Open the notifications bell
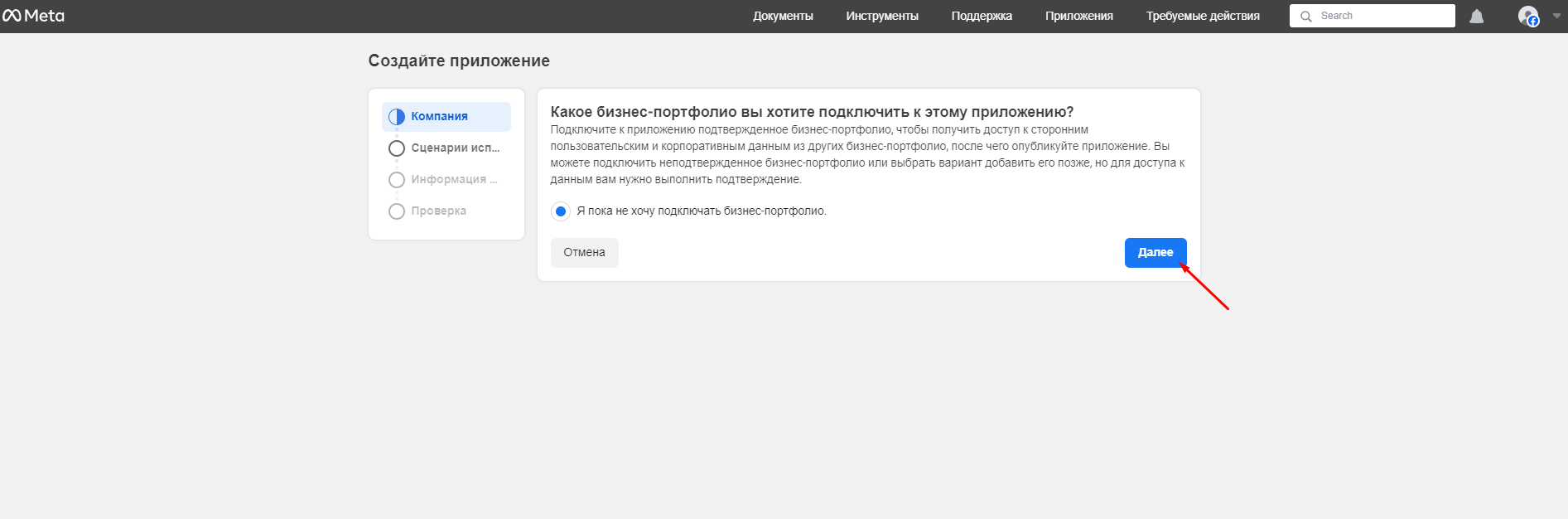 pyautogui.click(x=1476, y=17)
